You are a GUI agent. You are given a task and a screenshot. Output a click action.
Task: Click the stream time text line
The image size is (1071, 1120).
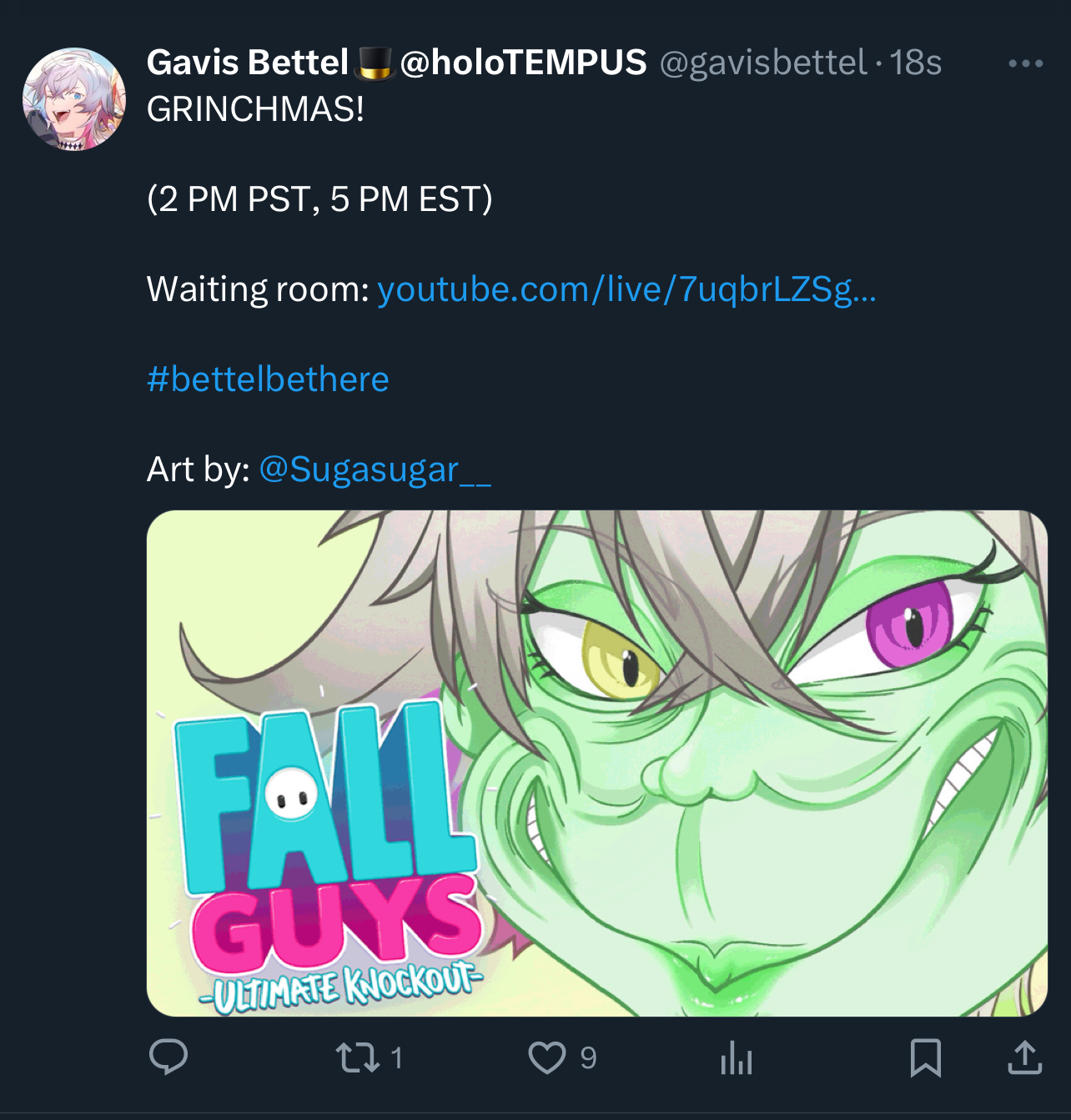coord(319,199)
